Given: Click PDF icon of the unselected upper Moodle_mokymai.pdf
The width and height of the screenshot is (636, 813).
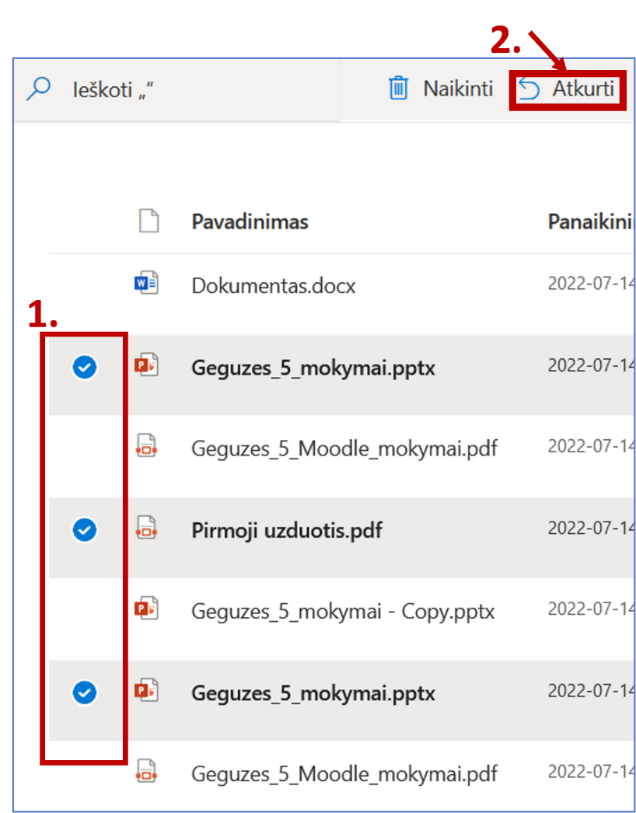Looking at the screenshot, I should (147, 447).
